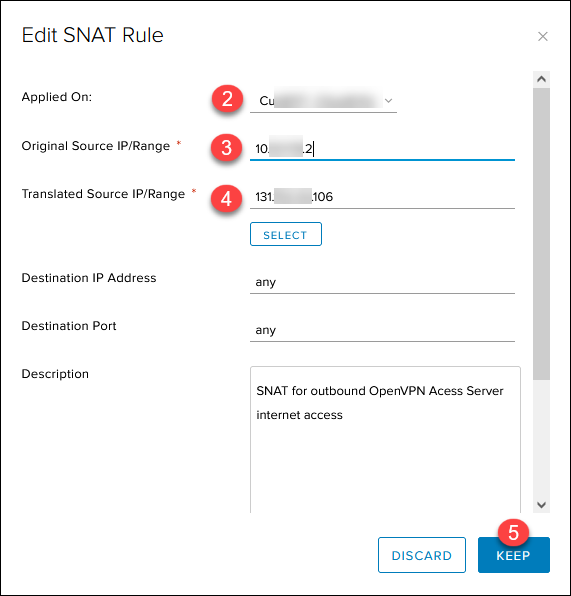571x596 pixels.
Task: Click the DISCARD button
Action: pos(422,555)
